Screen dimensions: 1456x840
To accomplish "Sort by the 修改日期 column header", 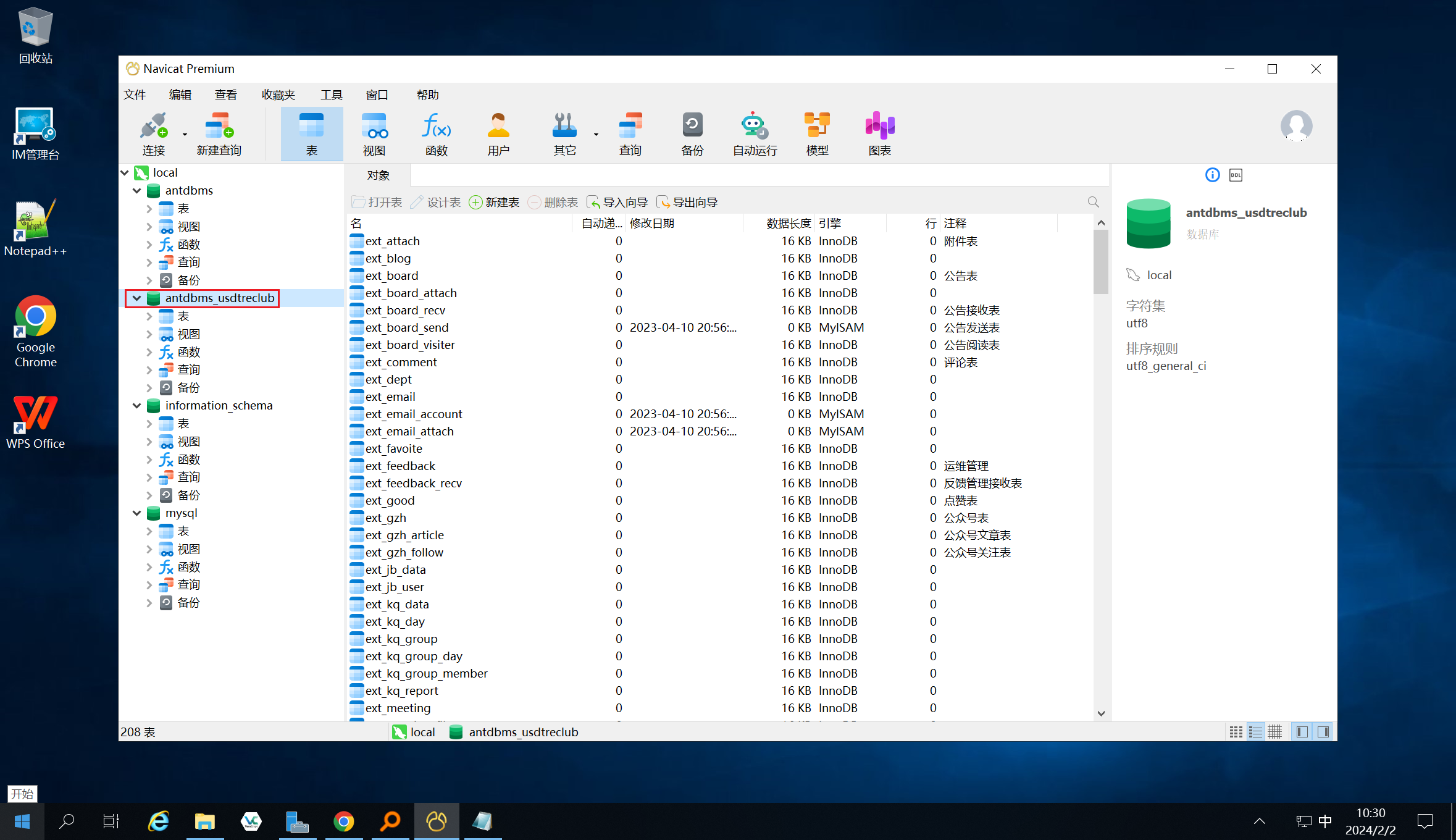I will [685, 224].
